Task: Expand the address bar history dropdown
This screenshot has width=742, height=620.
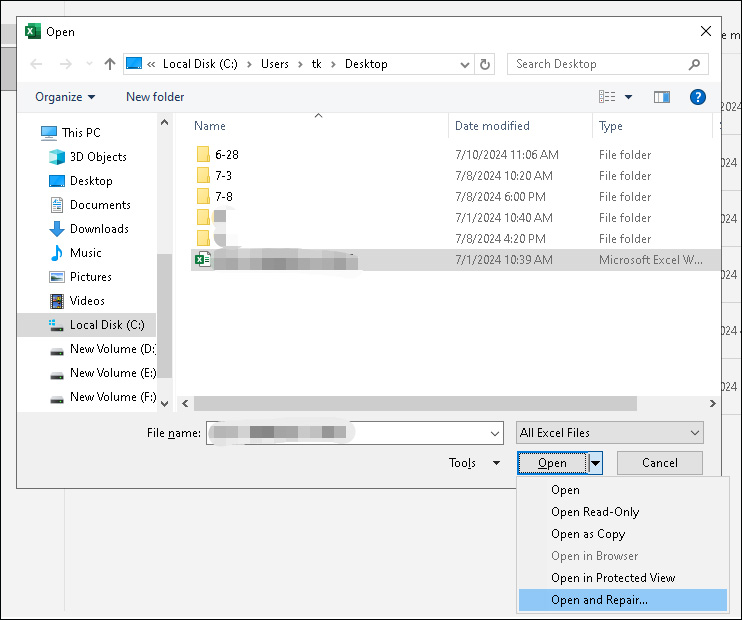Action: click(465, 64)
